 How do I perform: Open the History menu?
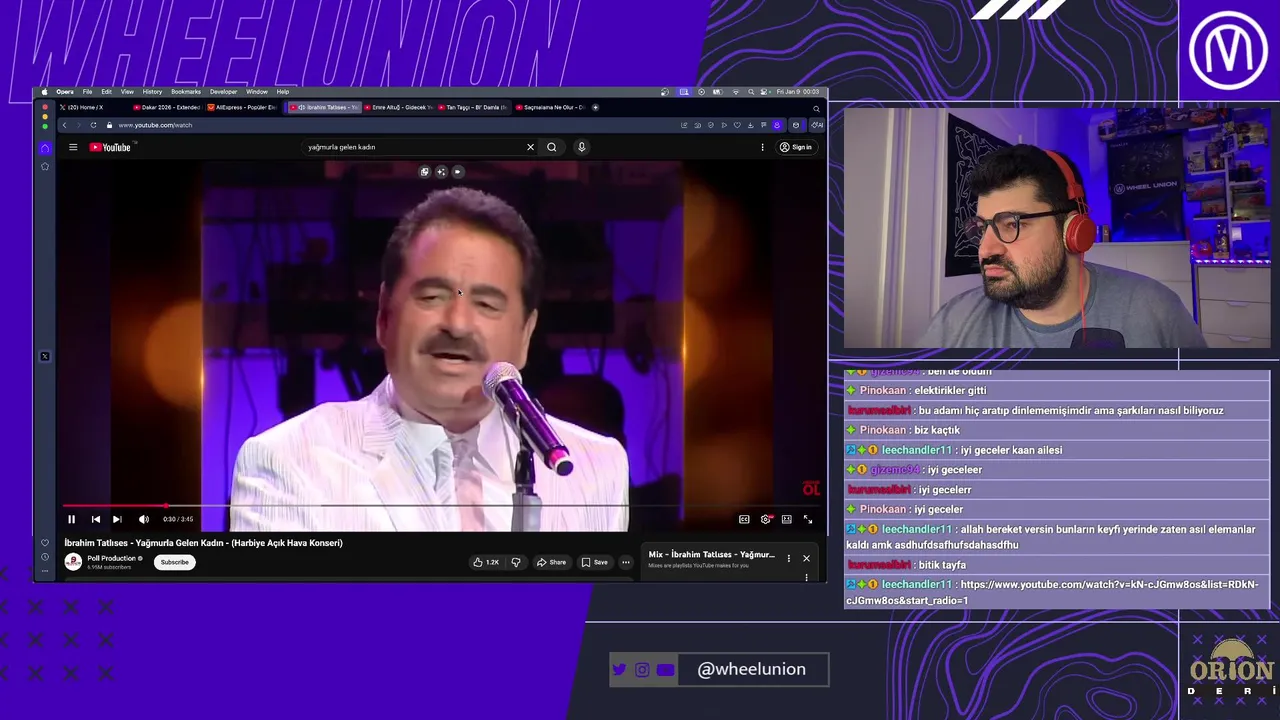point(152,91)
